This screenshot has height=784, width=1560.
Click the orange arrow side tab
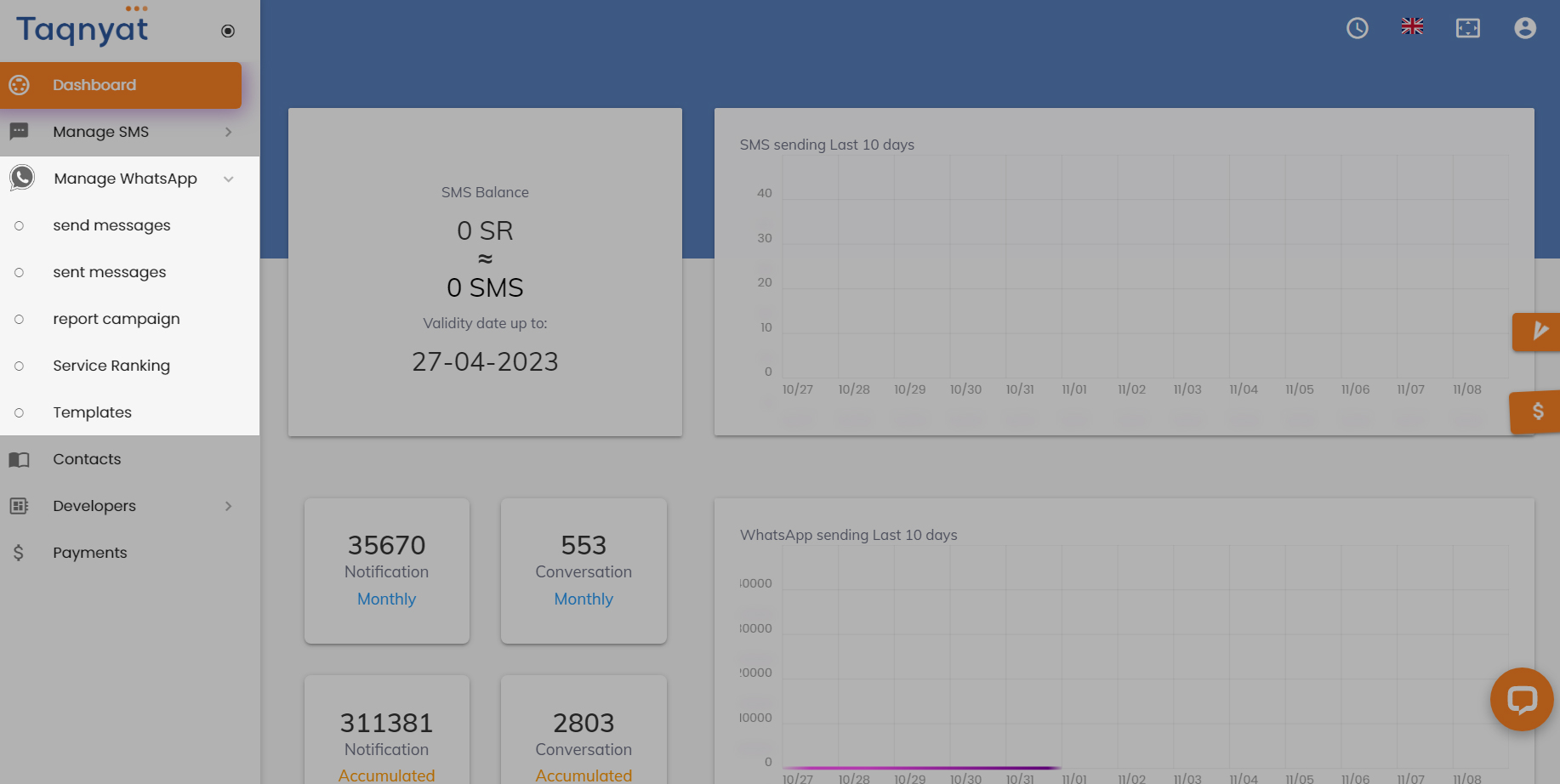1538,332
